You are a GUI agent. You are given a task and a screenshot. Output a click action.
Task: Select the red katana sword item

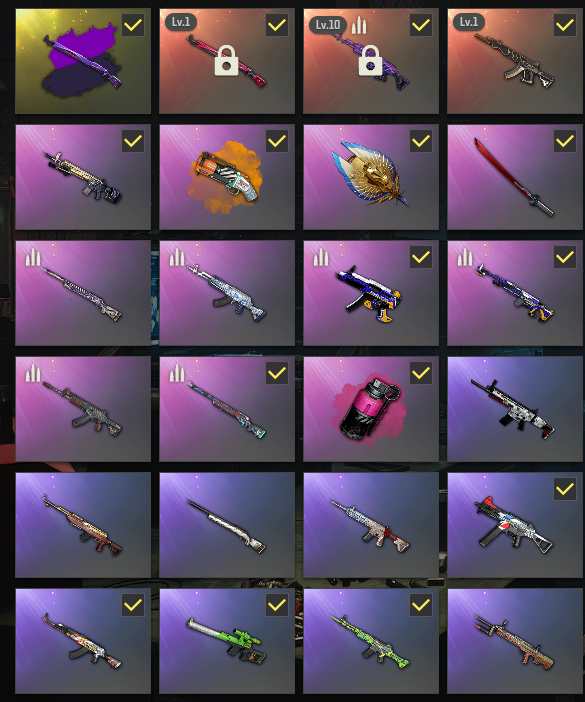coord(515,177)
